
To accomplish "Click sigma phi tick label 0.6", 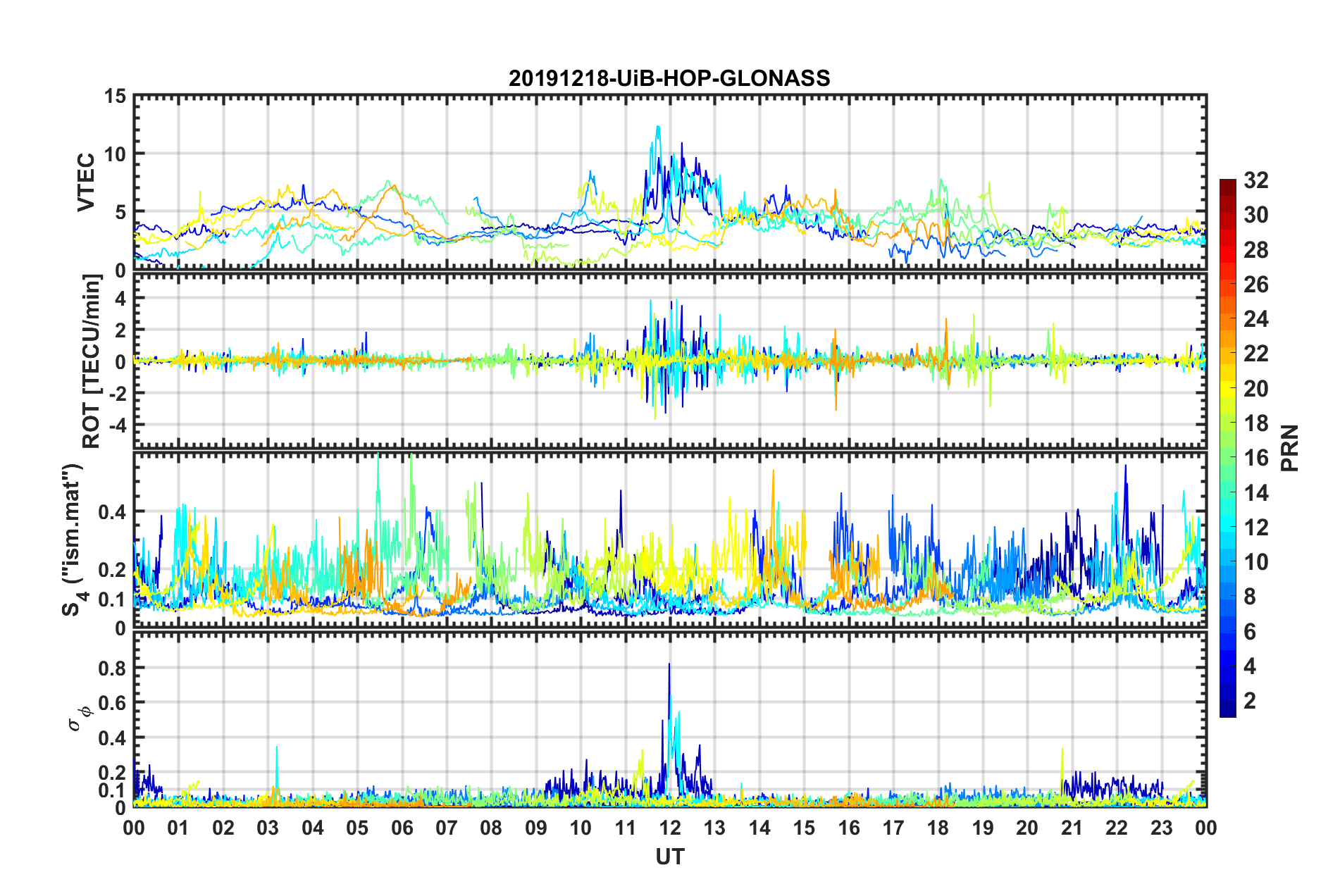I will (112, 703).
